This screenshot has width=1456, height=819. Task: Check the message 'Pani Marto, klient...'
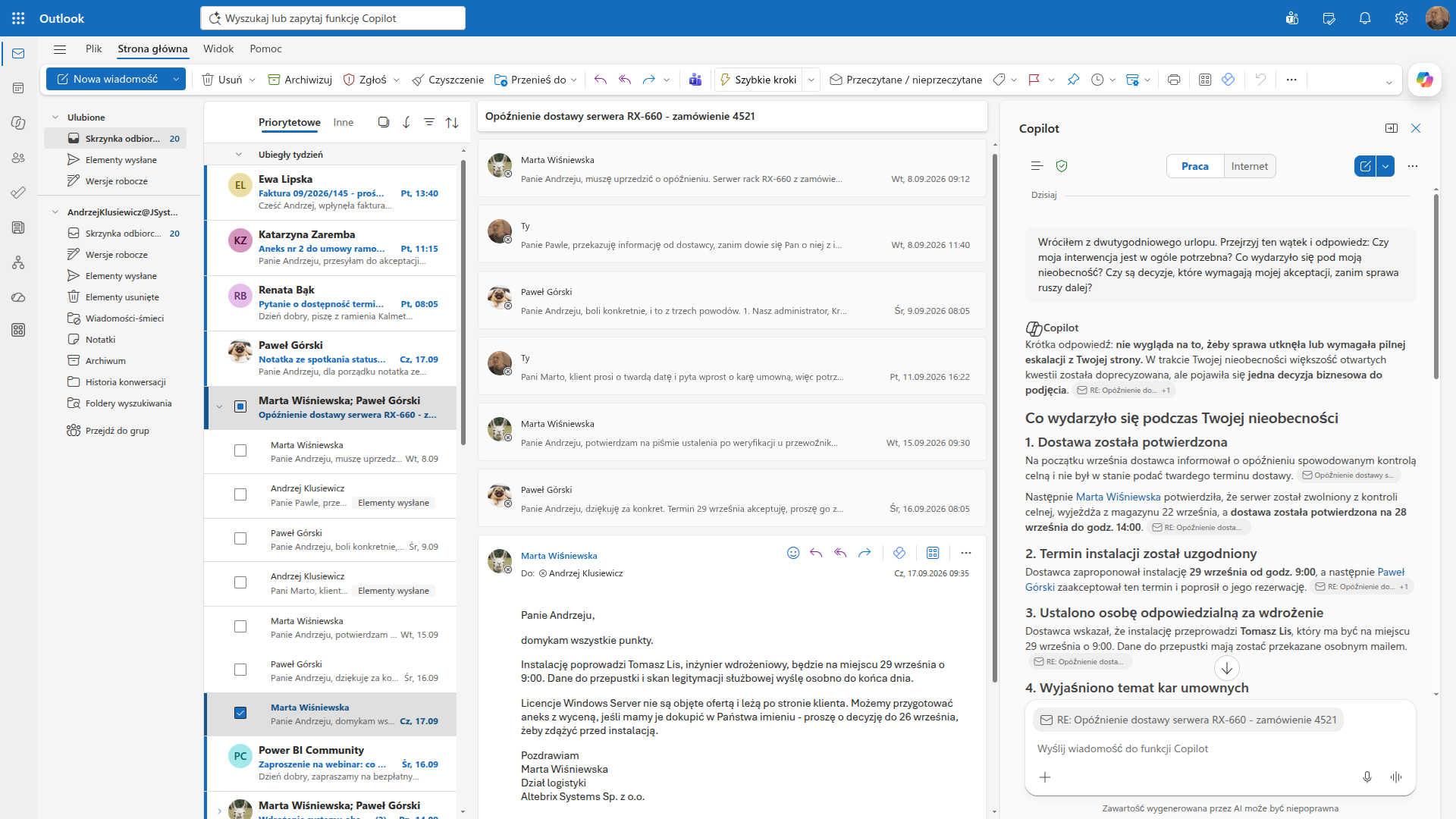point(240,583)
